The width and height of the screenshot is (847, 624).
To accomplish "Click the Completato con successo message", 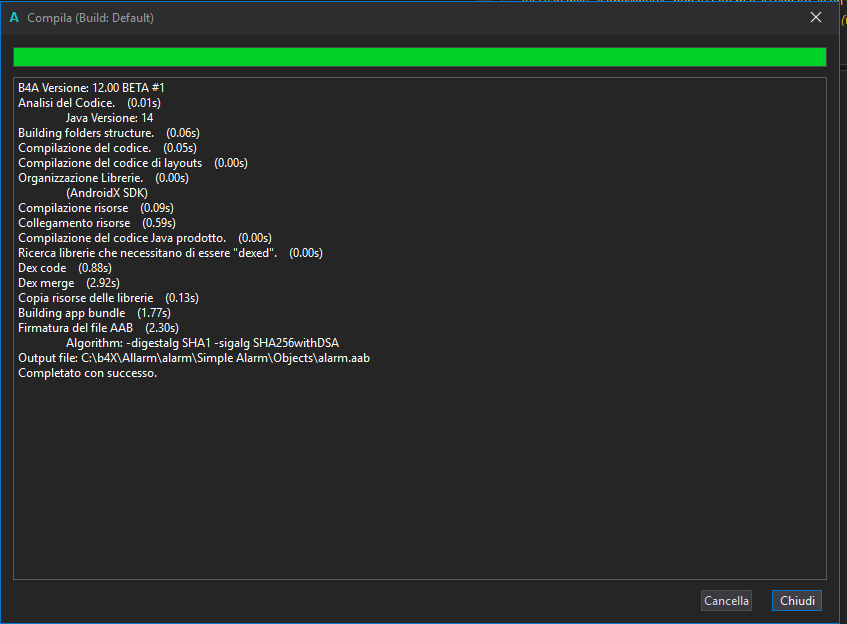I will 87,373.
